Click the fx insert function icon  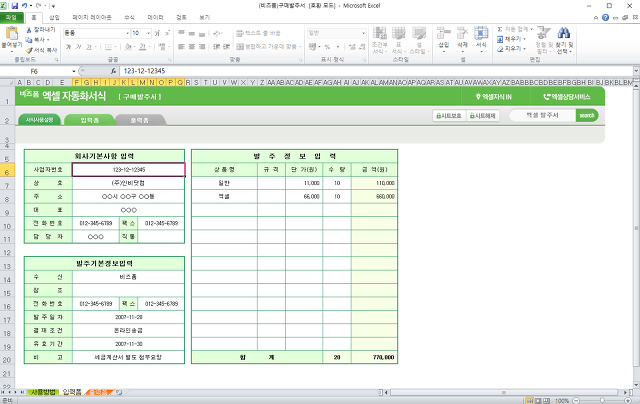113,71
